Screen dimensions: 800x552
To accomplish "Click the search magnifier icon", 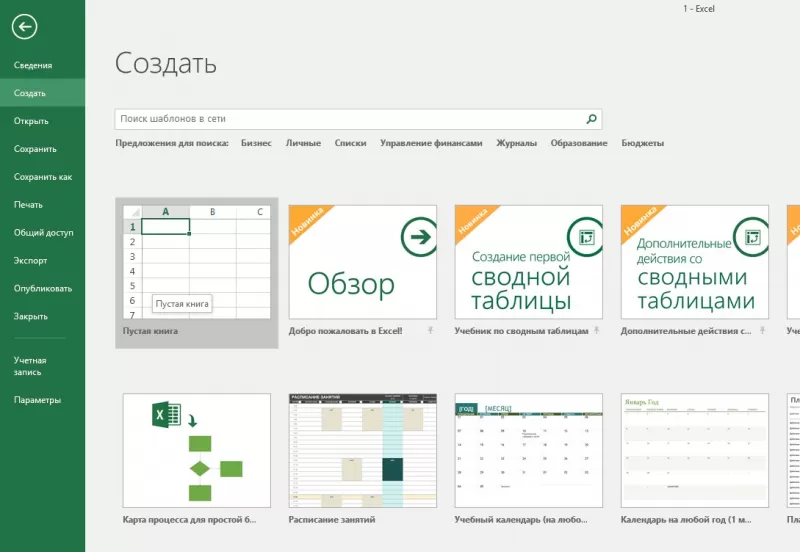I will [591, 119].
